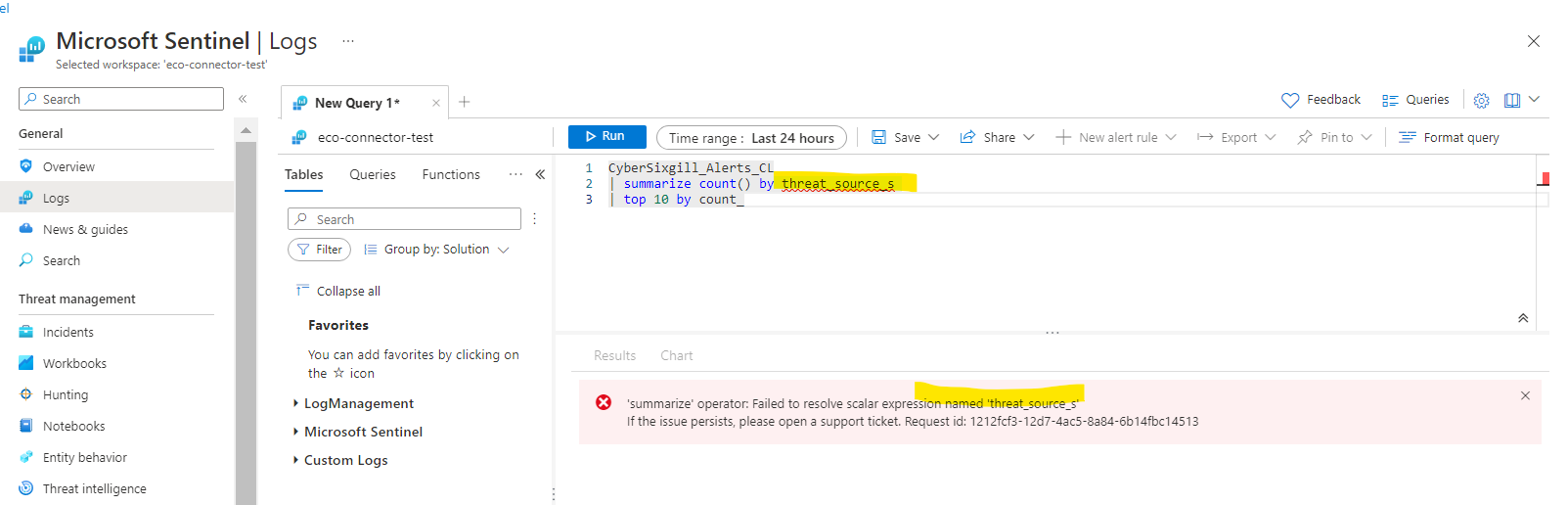Click Save in the query toolbar

pyautogui.click(x=896, y=137)
